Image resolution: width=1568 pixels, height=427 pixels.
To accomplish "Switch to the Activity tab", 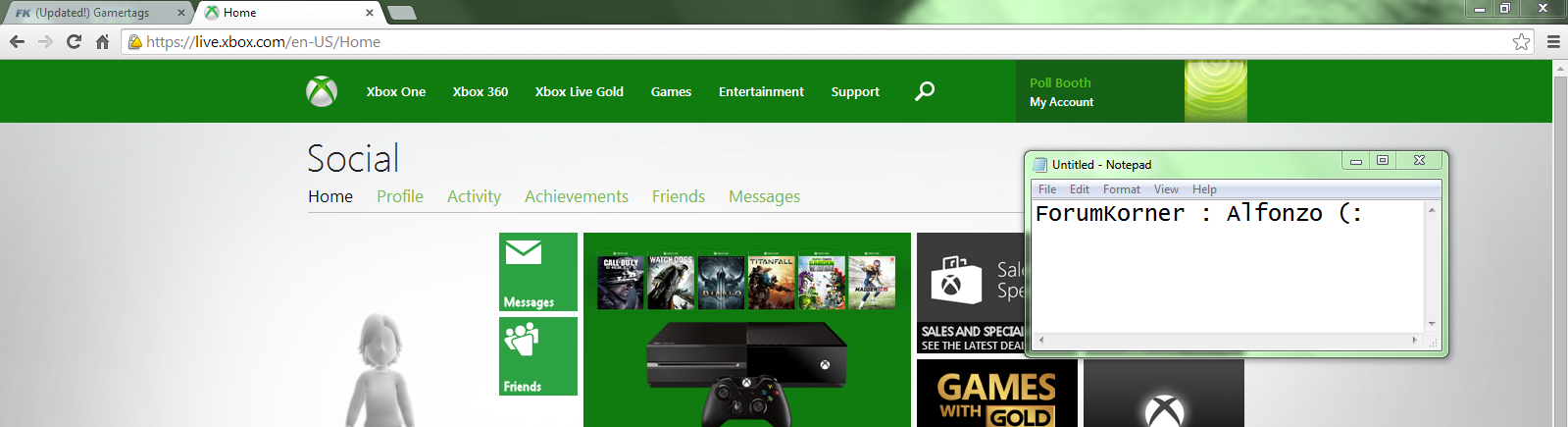I will click(x=474, y=196).
